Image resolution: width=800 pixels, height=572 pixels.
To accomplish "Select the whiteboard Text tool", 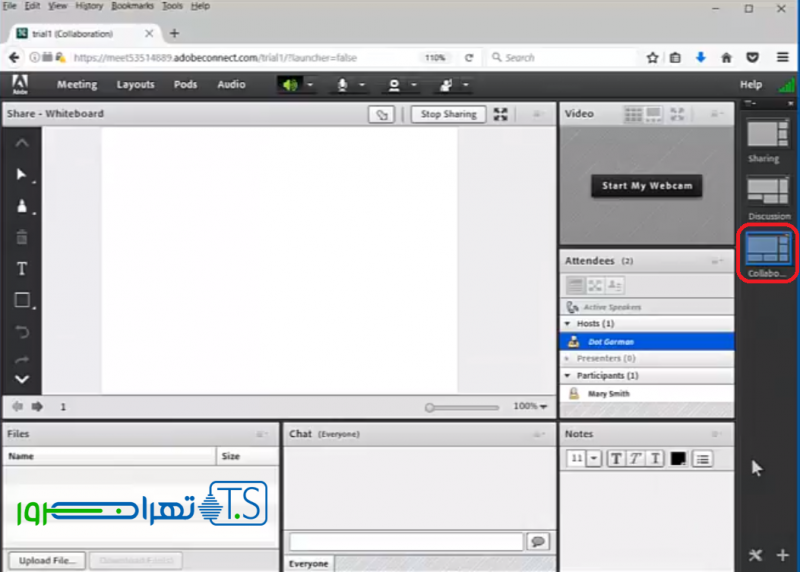I will coord(22,269).
